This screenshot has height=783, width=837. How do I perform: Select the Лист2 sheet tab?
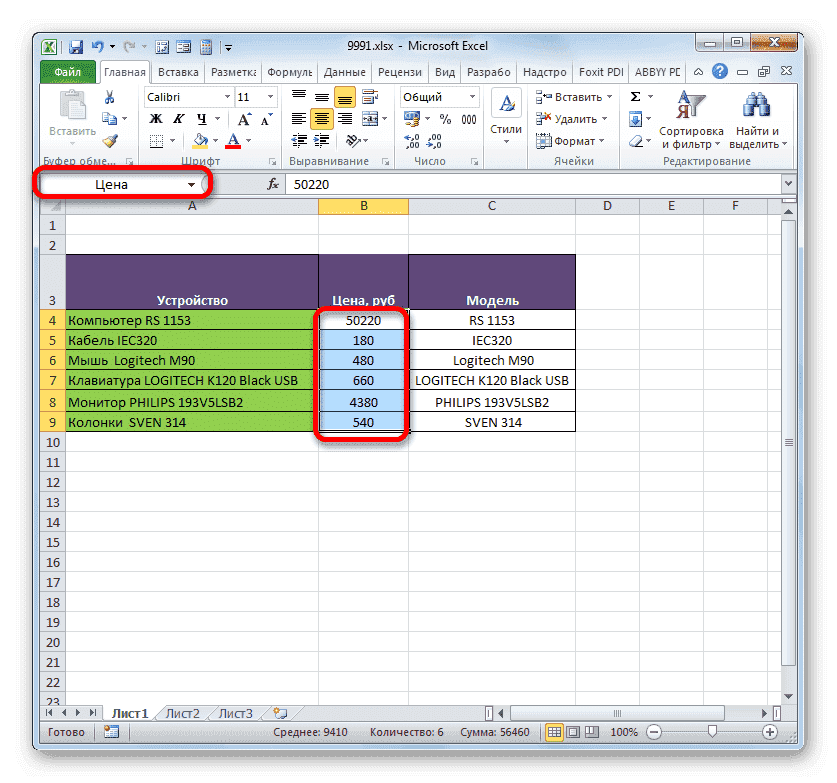(181, 713)
